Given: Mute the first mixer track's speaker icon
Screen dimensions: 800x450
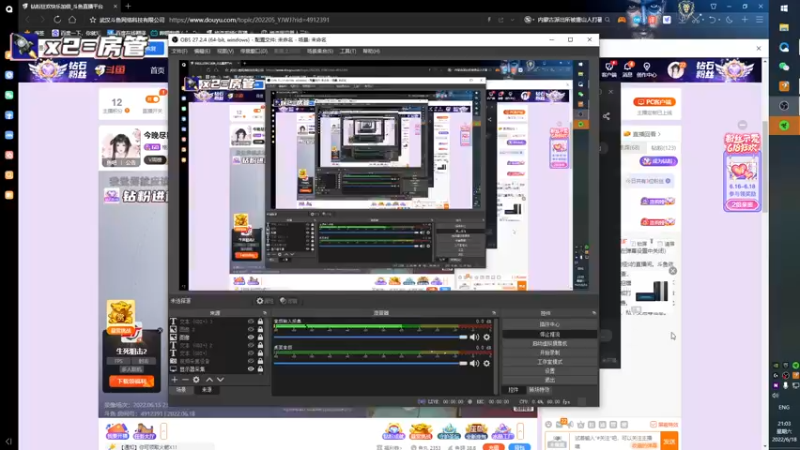Looking at the screenshot, I should [474, 337].
